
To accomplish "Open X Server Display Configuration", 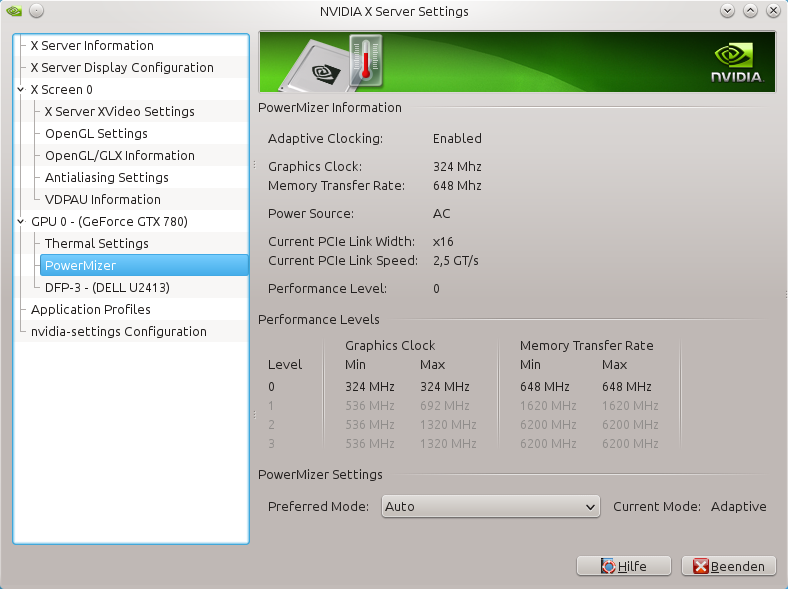I will tap(122, 68).
